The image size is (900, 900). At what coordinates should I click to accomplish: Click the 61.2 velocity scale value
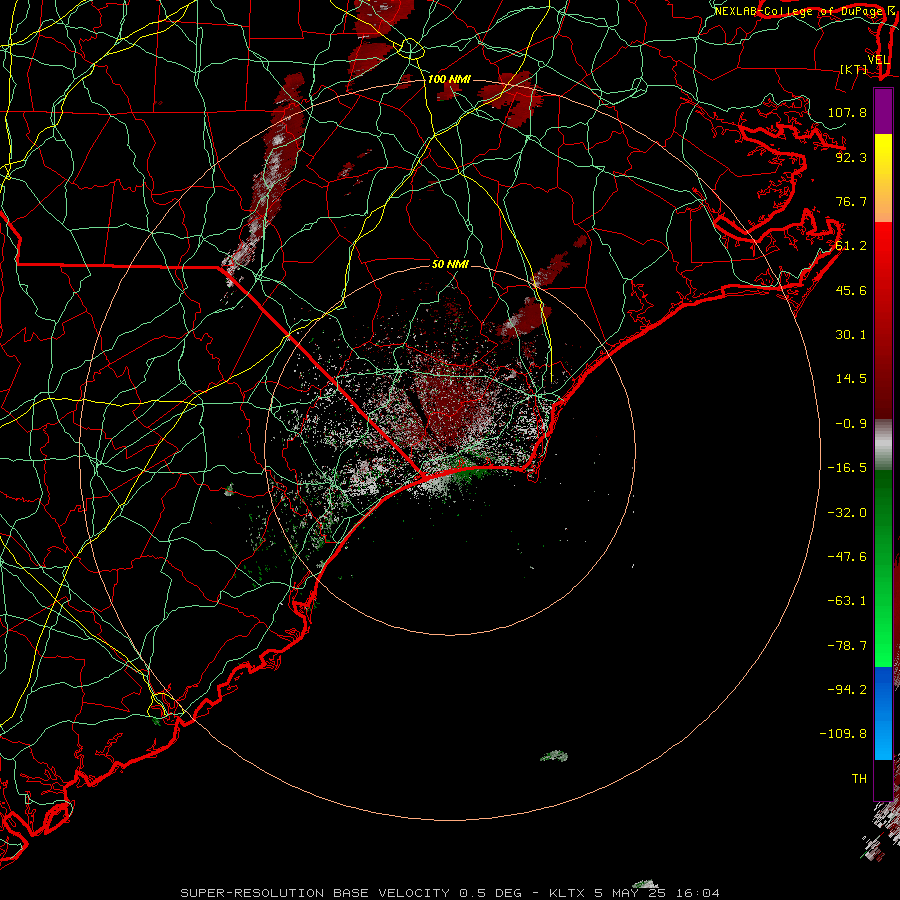click(x=851, y=246)
